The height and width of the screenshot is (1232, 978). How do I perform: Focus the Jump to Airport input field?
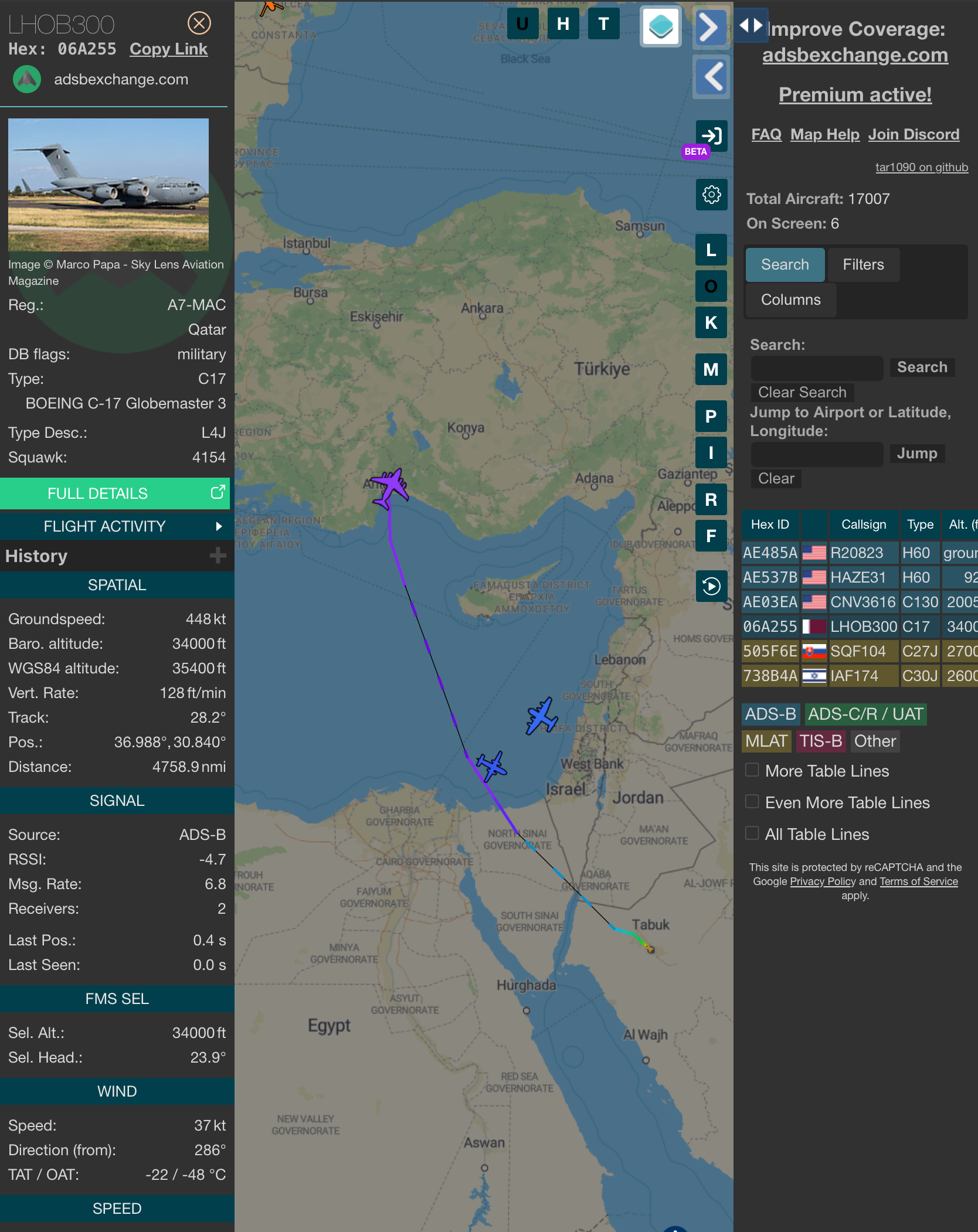point(817,454)
